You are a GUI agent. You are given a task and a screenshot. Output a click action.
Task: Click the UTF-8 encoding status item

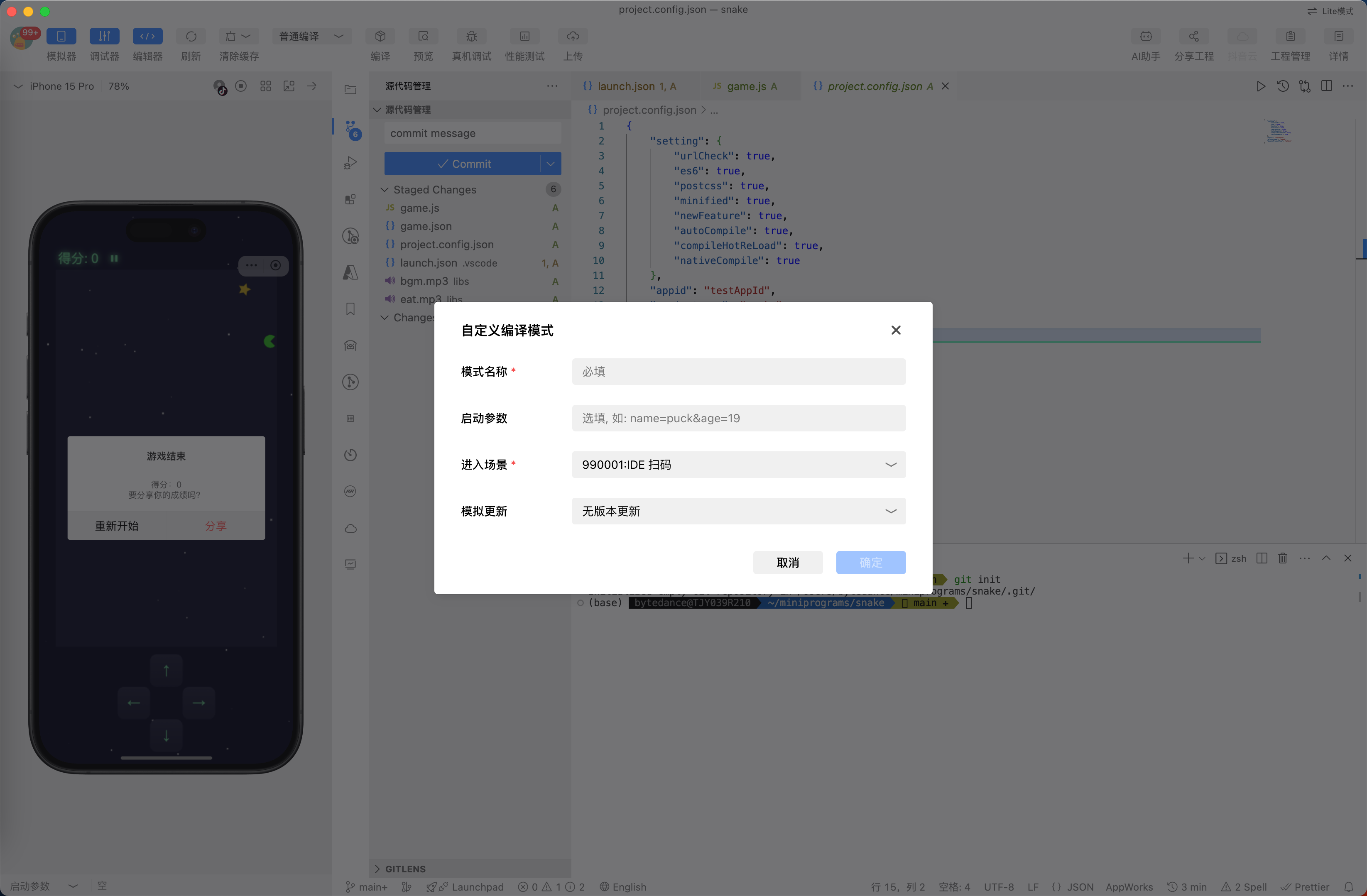[x=999, y=887]
